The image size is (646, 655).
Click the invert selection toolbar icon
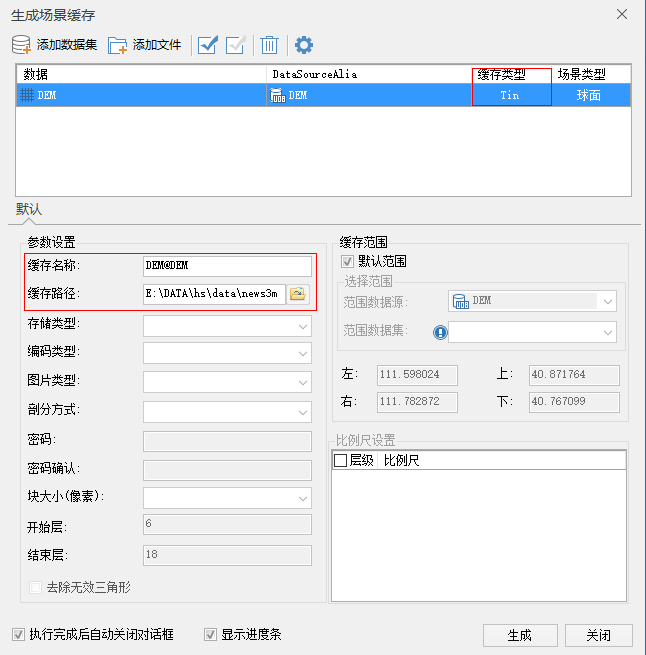pyautogui.click(x=236, y=45)
